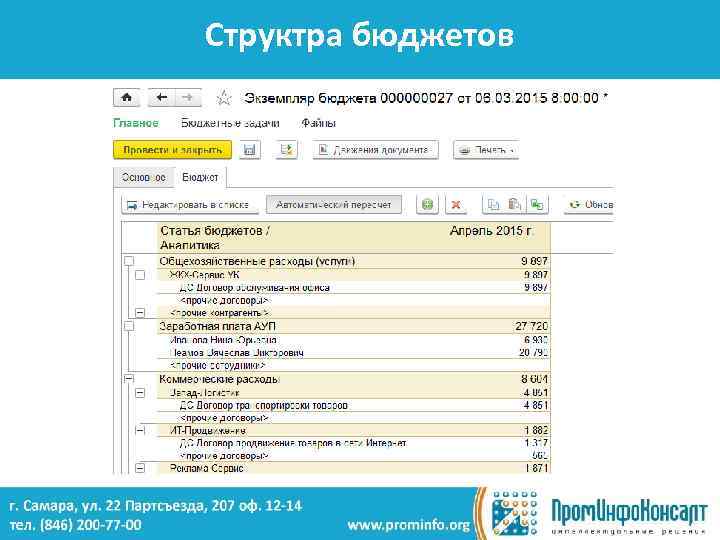This screenshot has height=540, width=720.
Task: Toggle Автоматический пересчет button
Action: 334,204
